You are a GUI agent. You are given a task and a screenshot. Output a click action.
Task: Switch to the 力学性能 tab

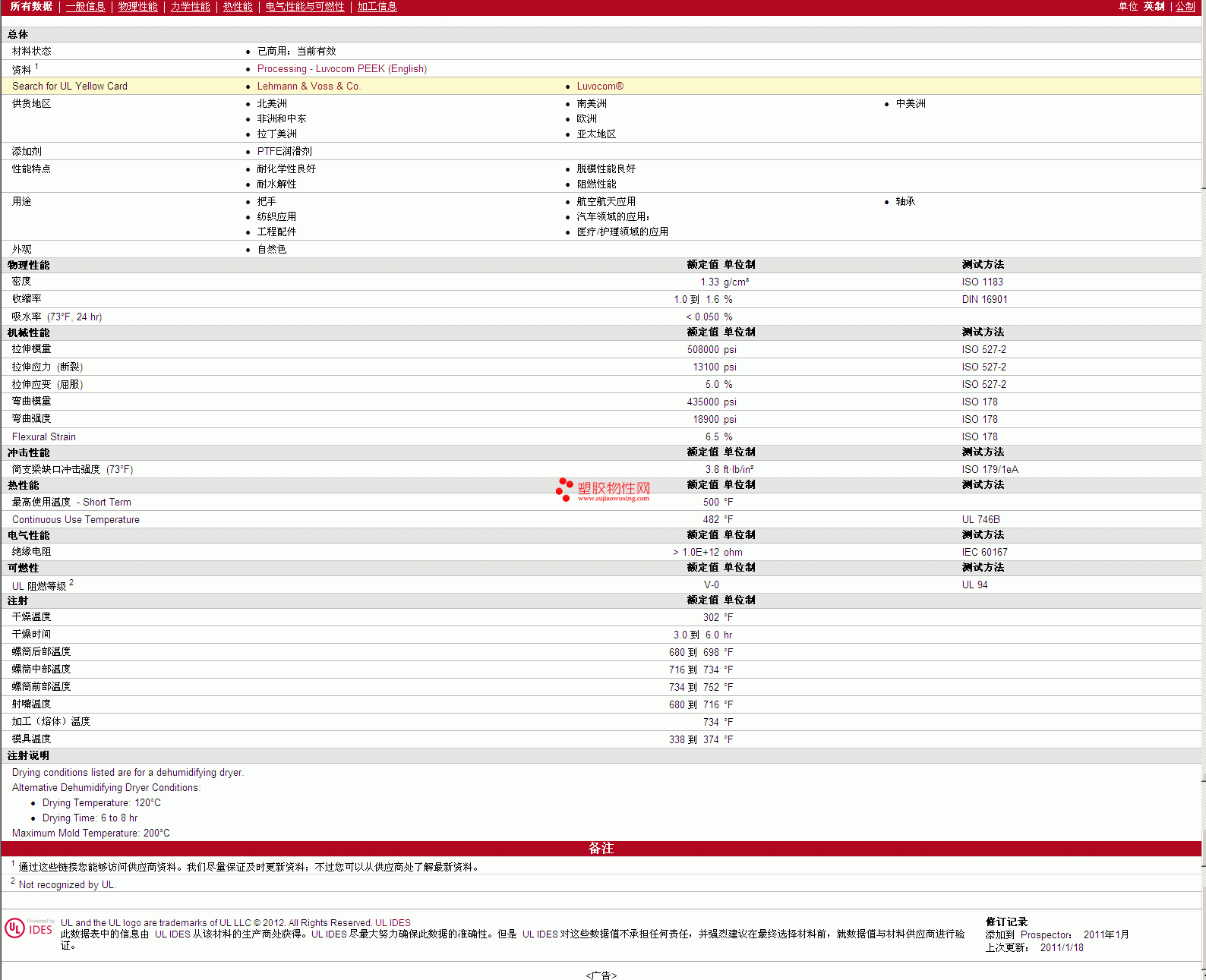pos(190,7)
